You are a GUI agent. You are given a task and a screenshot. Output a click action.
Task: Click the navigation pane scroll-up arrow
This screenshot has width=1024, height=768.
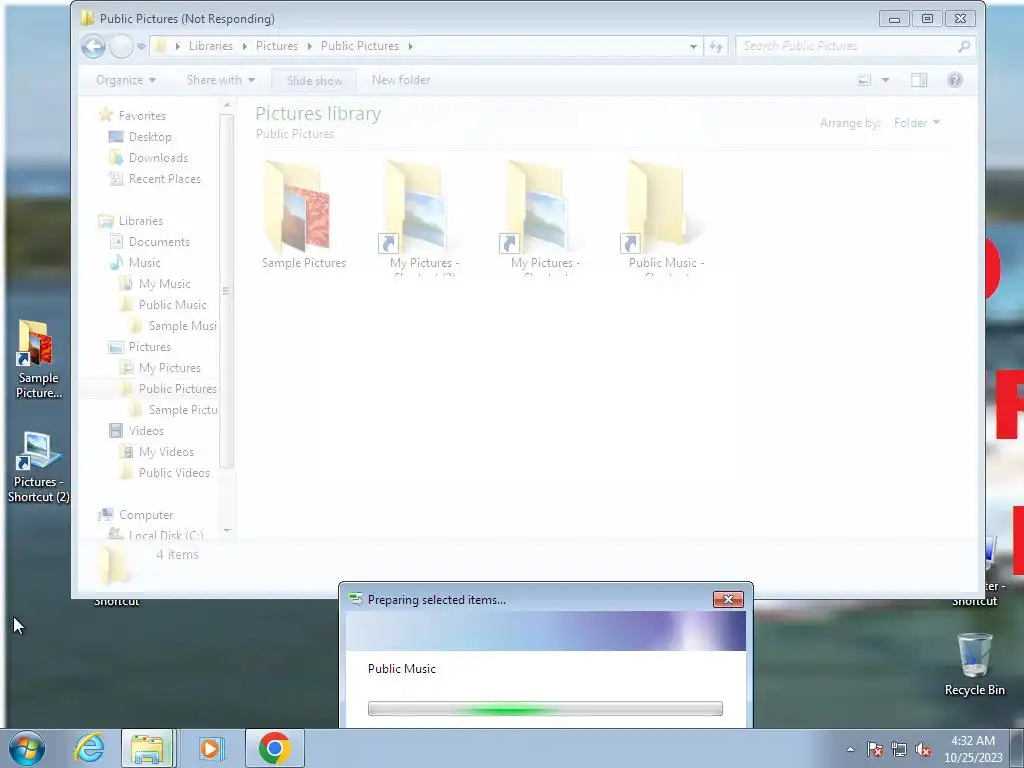click(x=227, y=105)
